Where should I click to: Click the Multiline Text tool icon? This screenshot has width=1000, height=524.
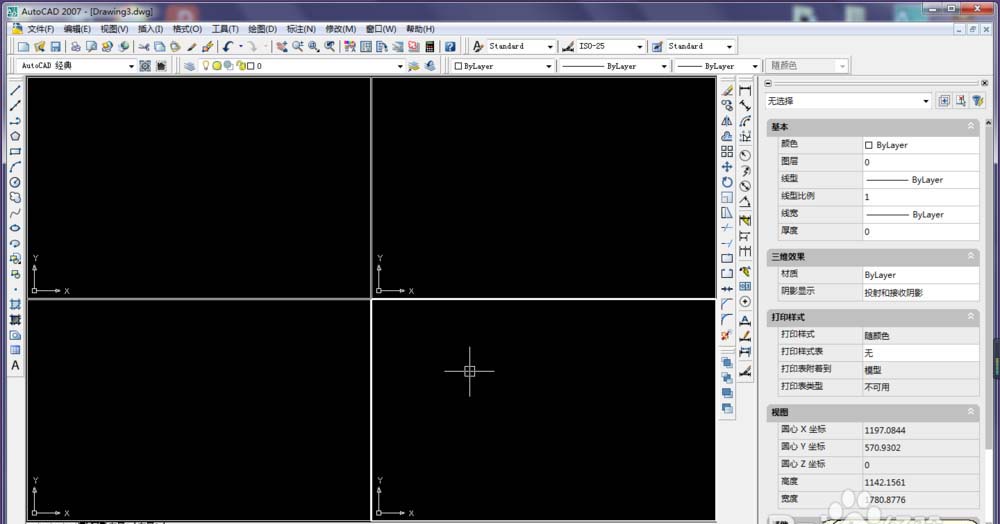[15, 366]
